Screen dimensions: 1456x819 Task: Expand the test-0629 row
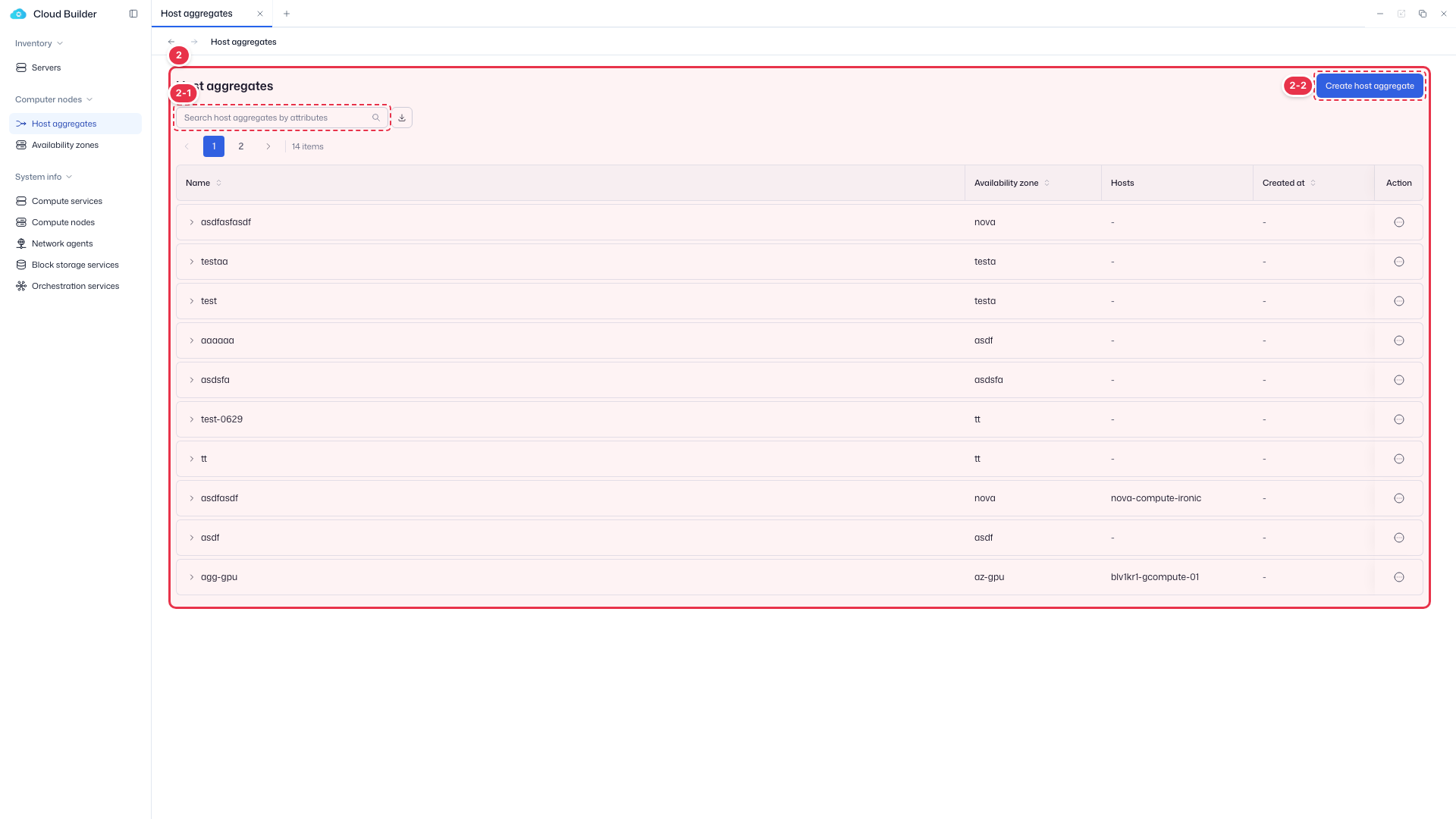pos(192,419)
